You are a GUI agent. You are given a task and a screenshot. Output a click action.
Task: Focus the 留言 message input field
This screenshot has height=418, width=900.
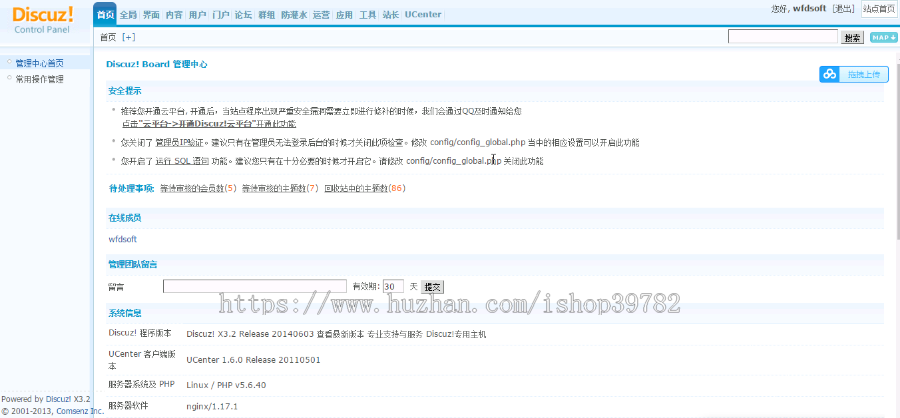coord(255,286)
